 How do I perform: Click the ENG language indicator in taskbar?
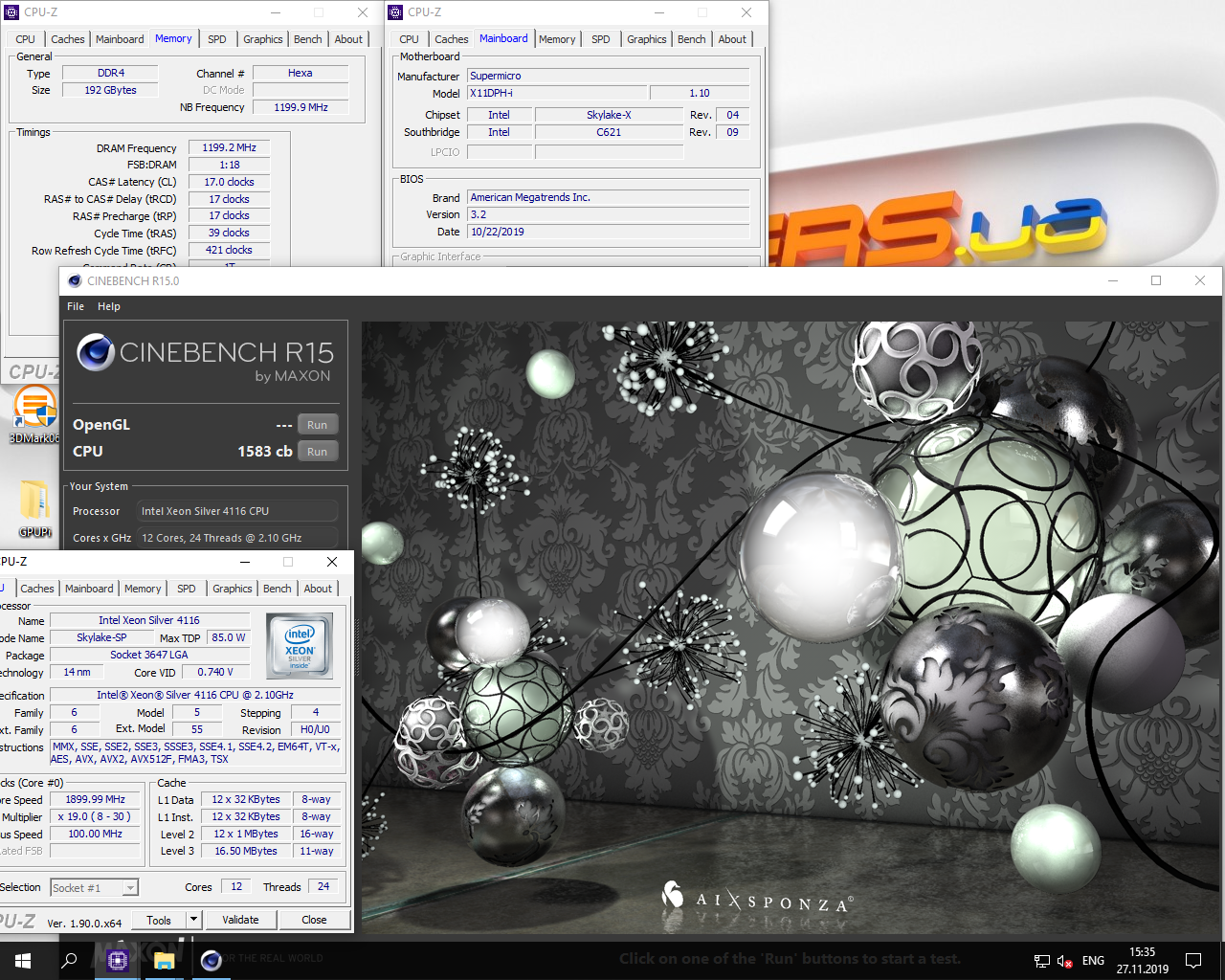point(1093,961)
